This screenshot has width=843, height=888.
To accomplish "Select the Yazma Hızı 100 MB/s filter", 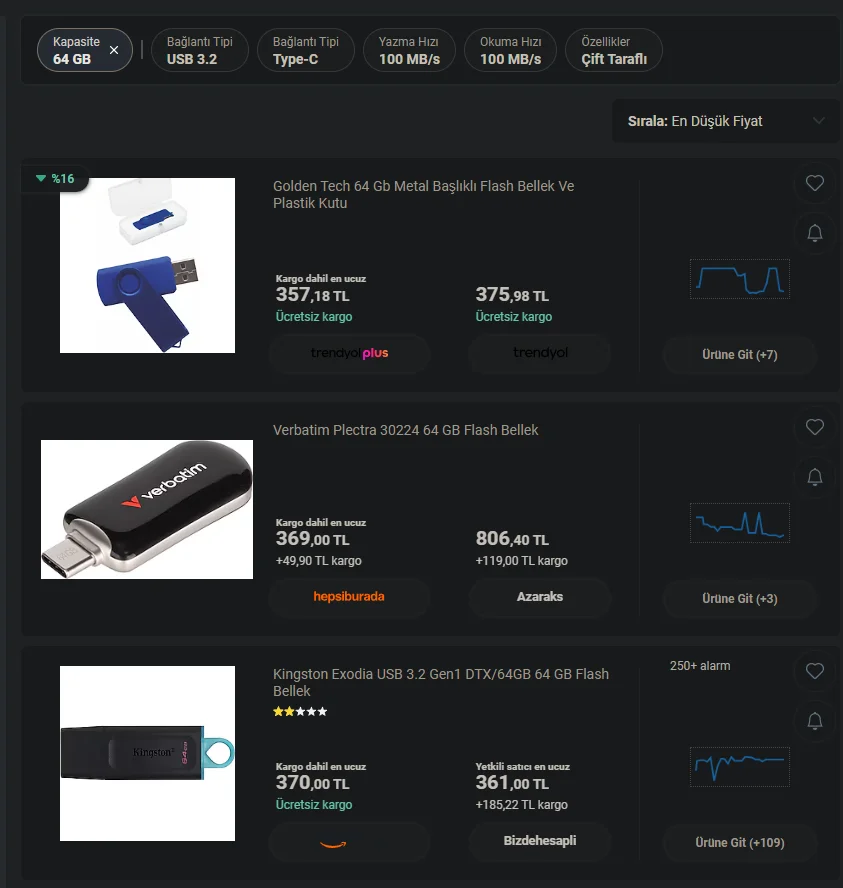I will pos(409,50).
